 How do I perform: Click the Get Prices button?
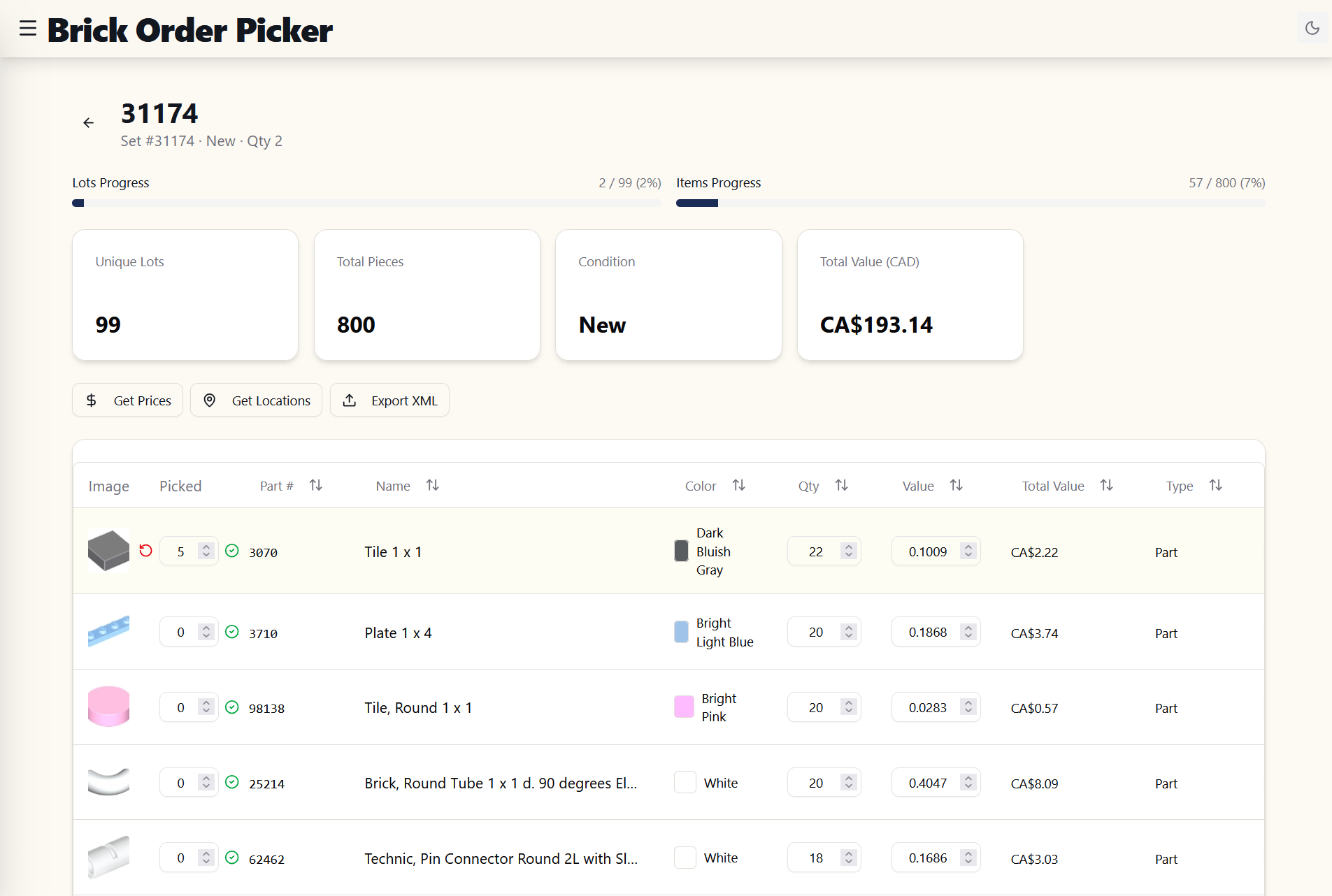127,400
